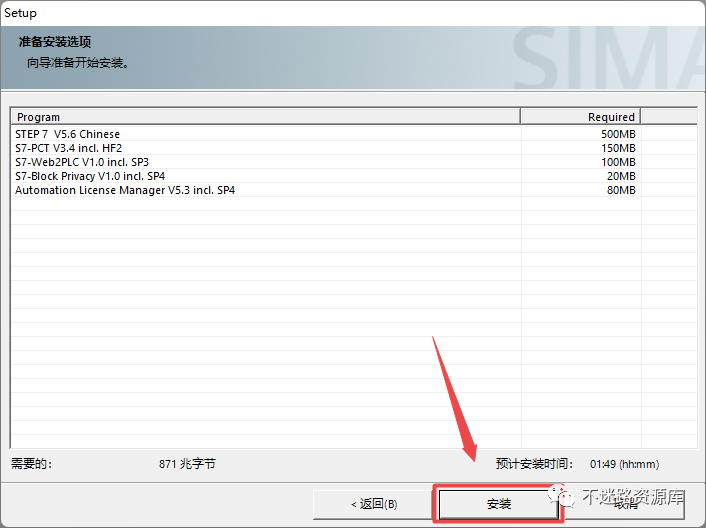Viewport: 706px width, 528px height.
Task: Click the 01:49 (hh:mm) estimated time value
Action: tap(625, 464)
